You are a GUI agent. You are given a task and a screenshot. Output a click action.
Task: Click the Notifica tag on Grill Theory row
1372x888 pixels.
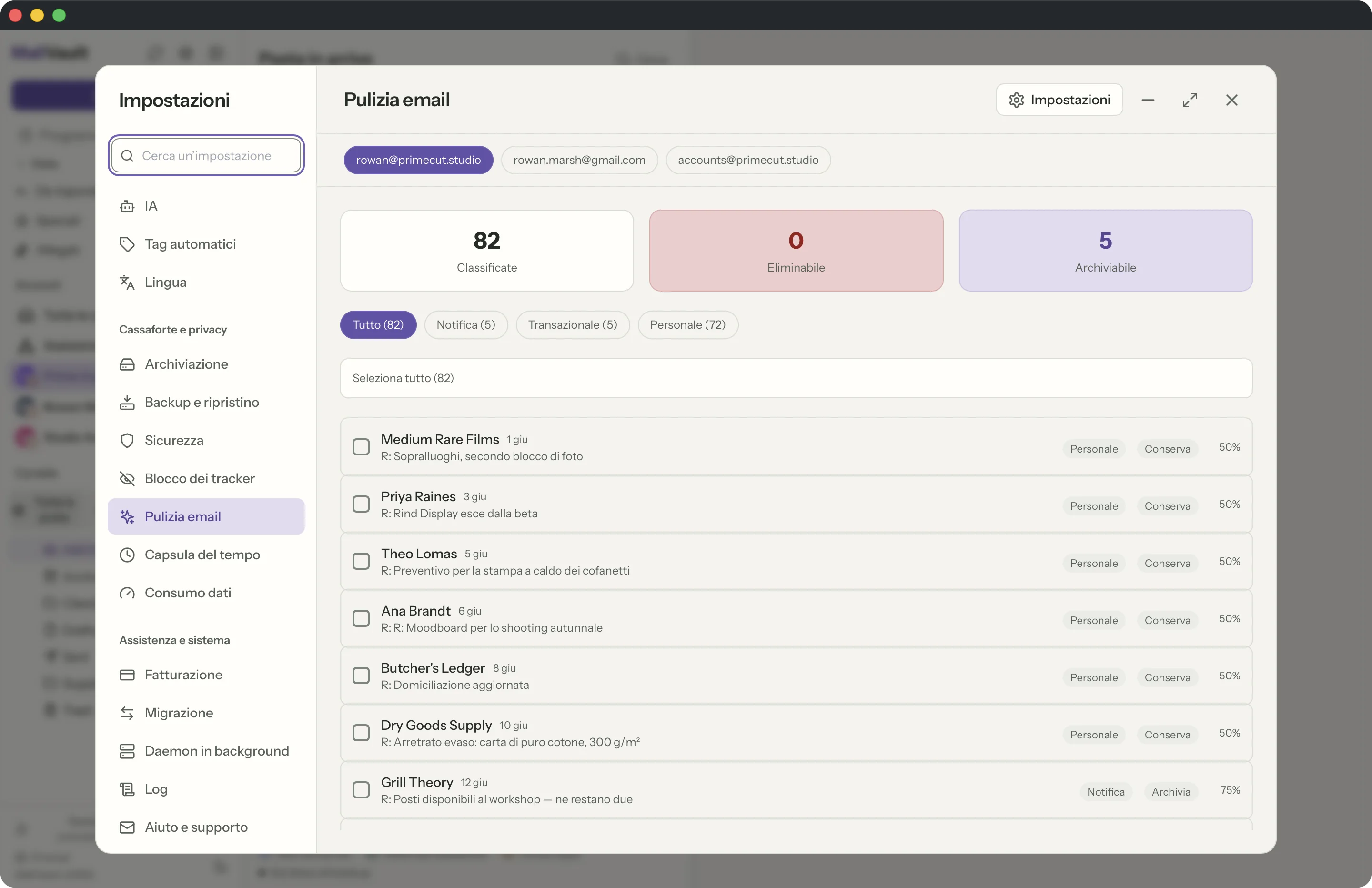1105,791
